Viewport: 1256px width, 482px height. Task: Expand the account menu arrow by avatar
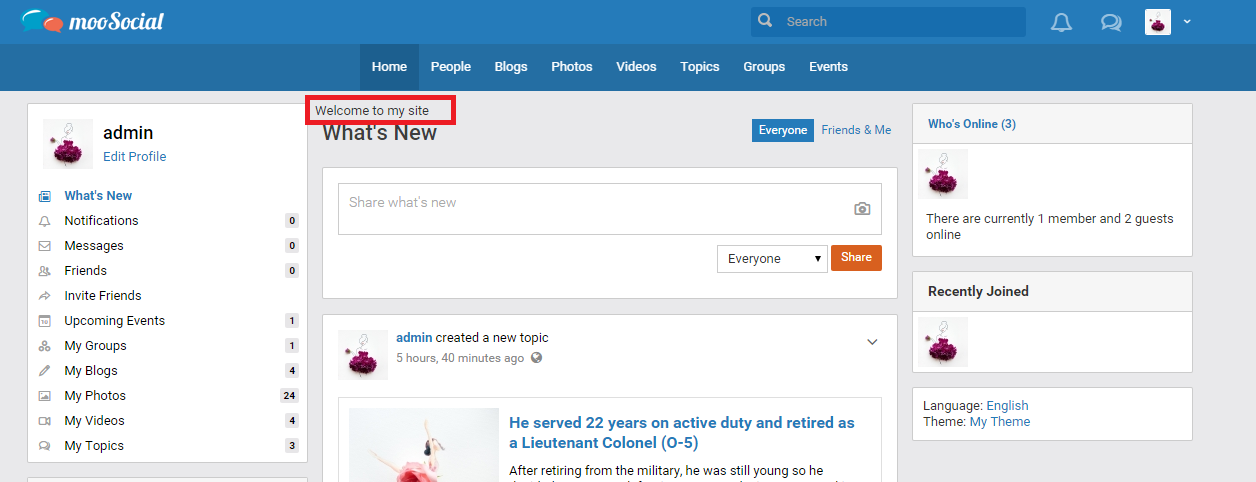(x=1187, y=21)
